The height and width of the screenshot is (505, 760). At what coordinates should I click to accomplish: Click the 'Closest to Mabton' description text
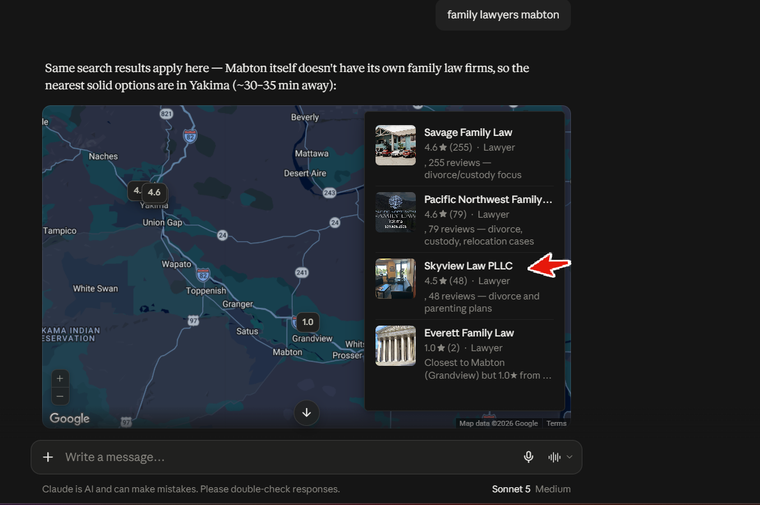point(488,369)
